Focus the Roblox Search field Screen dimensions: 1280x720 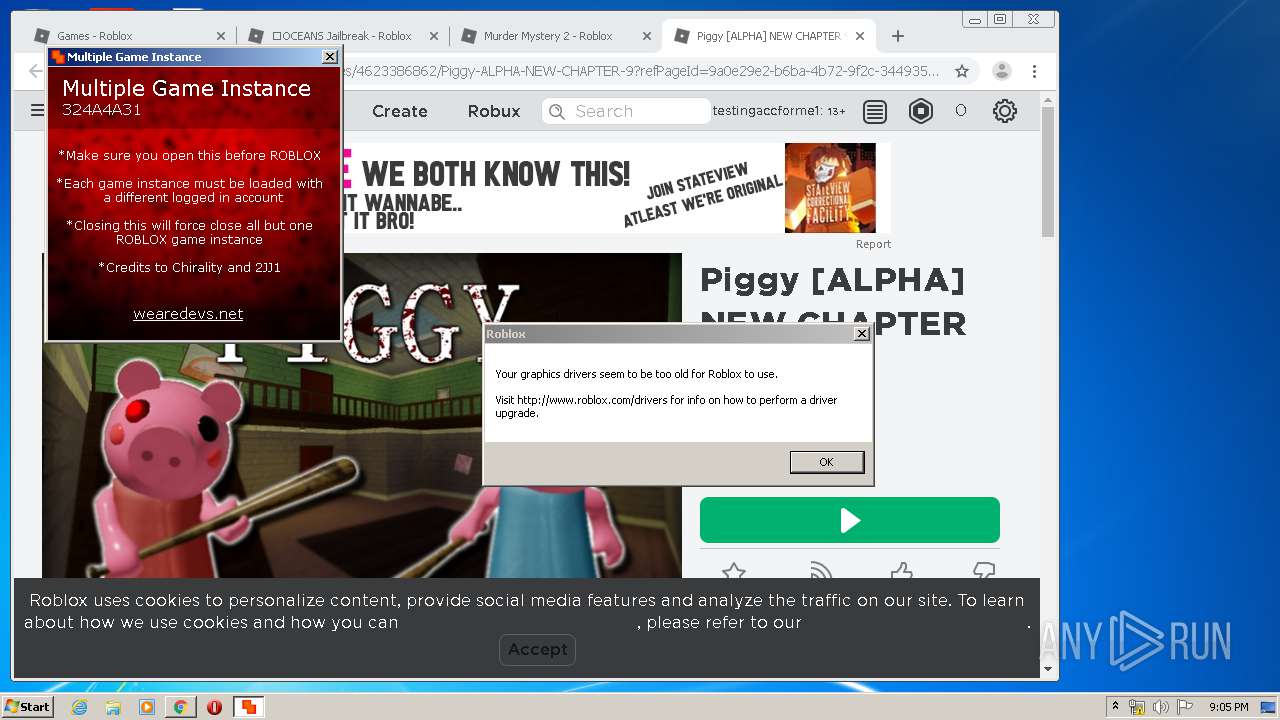click(x=626, y=111)
